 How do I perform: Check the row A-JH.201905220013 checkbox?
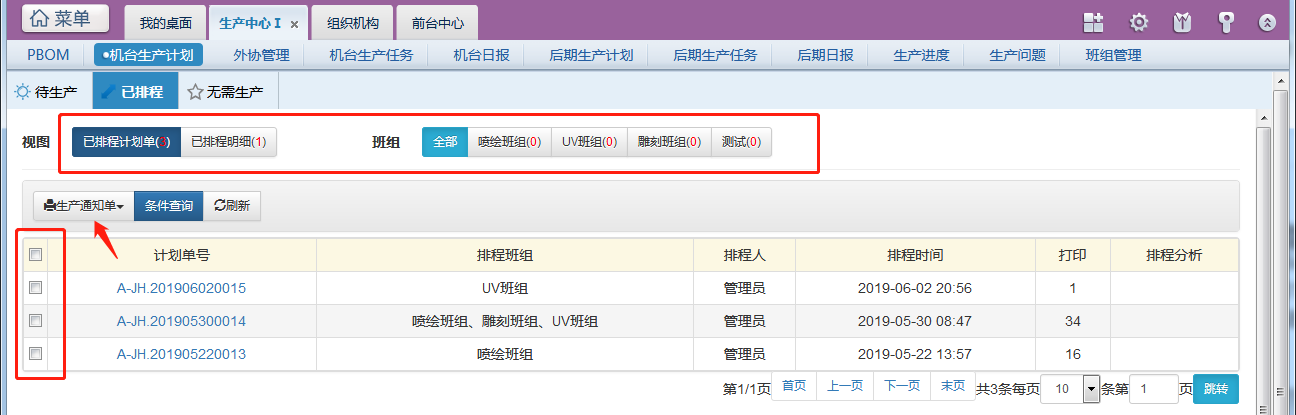(x=35, y=354)
